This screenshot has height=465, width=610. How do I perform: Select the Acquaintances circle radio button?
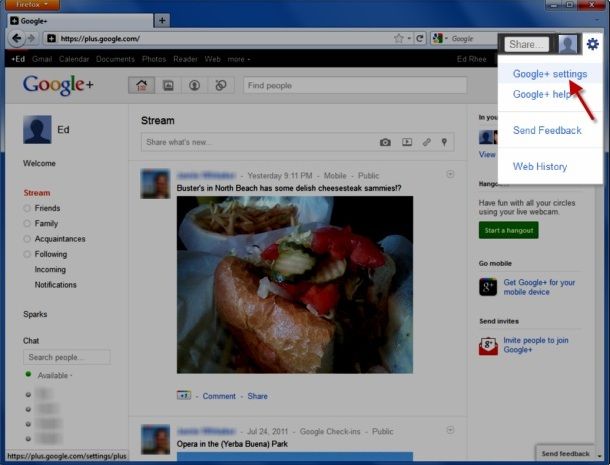click(x=27, y=239)
